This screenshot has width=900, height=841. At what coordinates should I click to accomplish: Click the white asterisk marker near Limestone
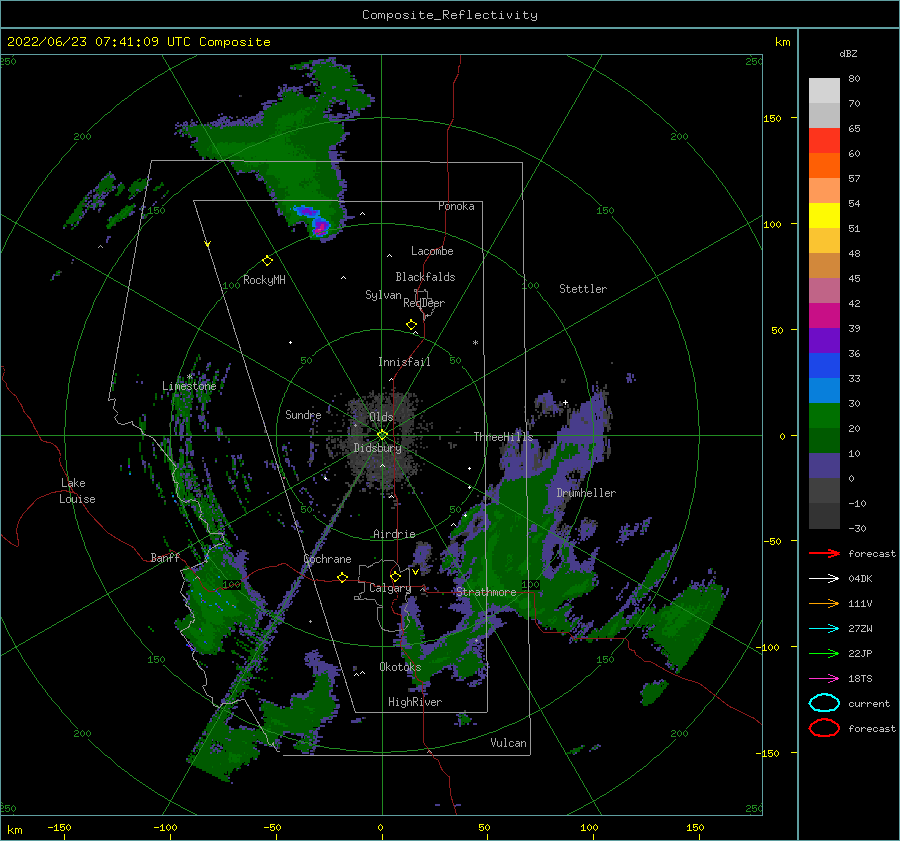tap(189, 377)
